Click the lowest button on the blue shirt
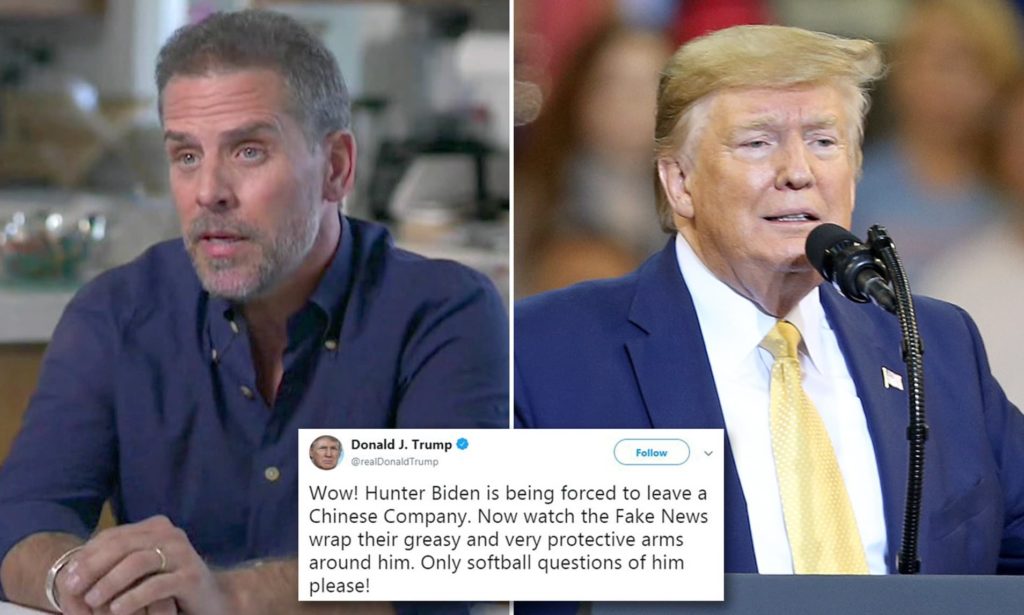Image resolution: width=1024 pixels, height=615 pixels. [272, 473]
